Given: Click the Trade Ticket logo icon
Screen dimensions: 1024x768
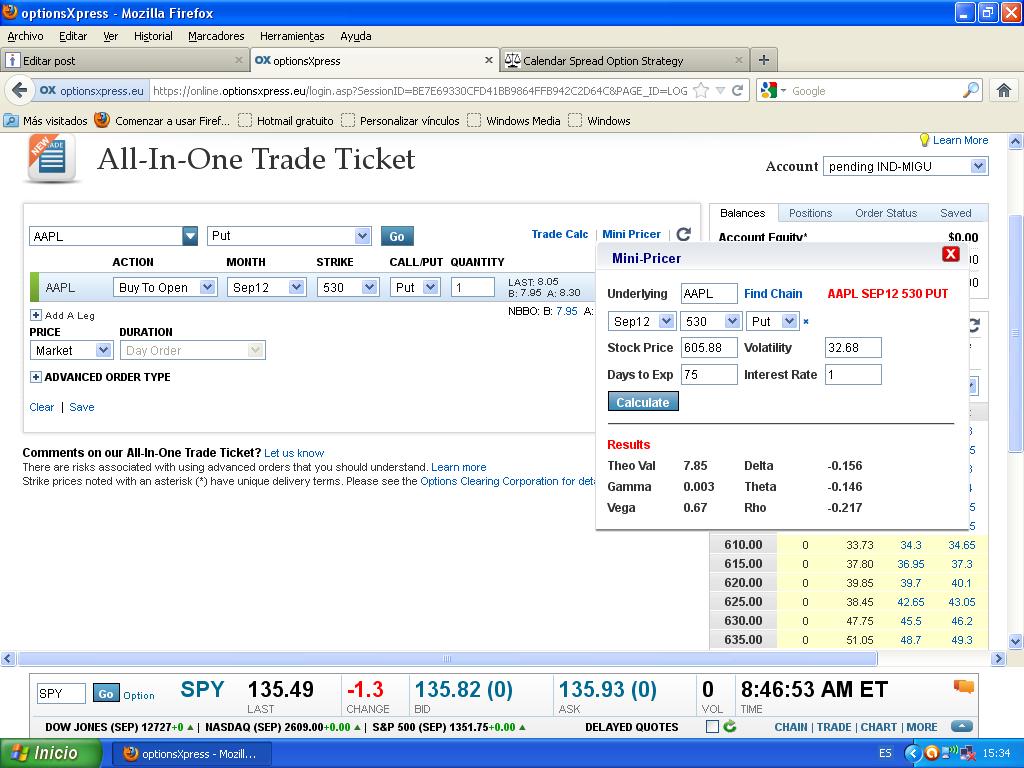Looking at the screenshot, I should pyautogui.click(x=52, y=160).
